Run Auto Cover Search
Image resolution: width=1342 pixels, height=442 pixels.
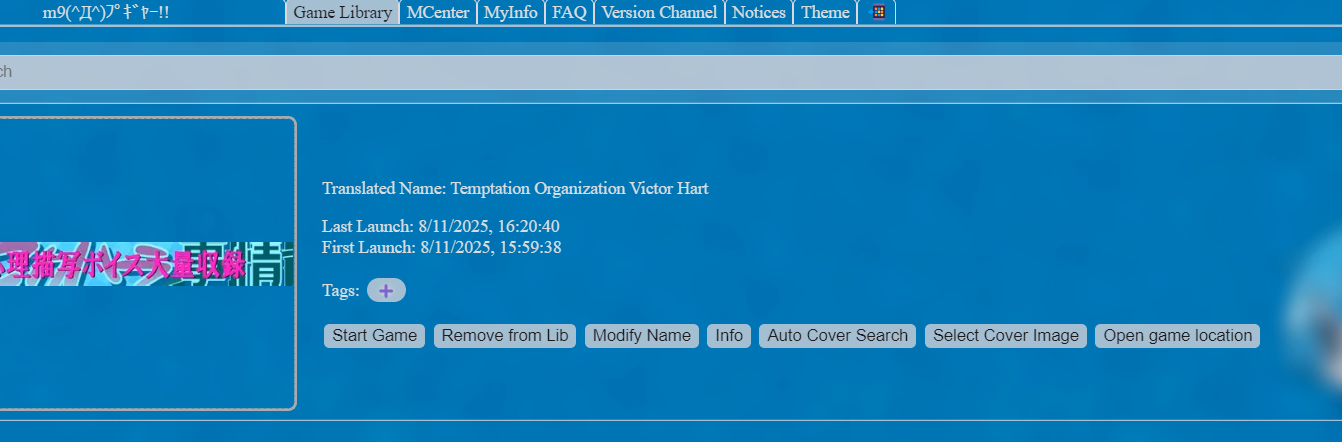[x=838, y=336]
